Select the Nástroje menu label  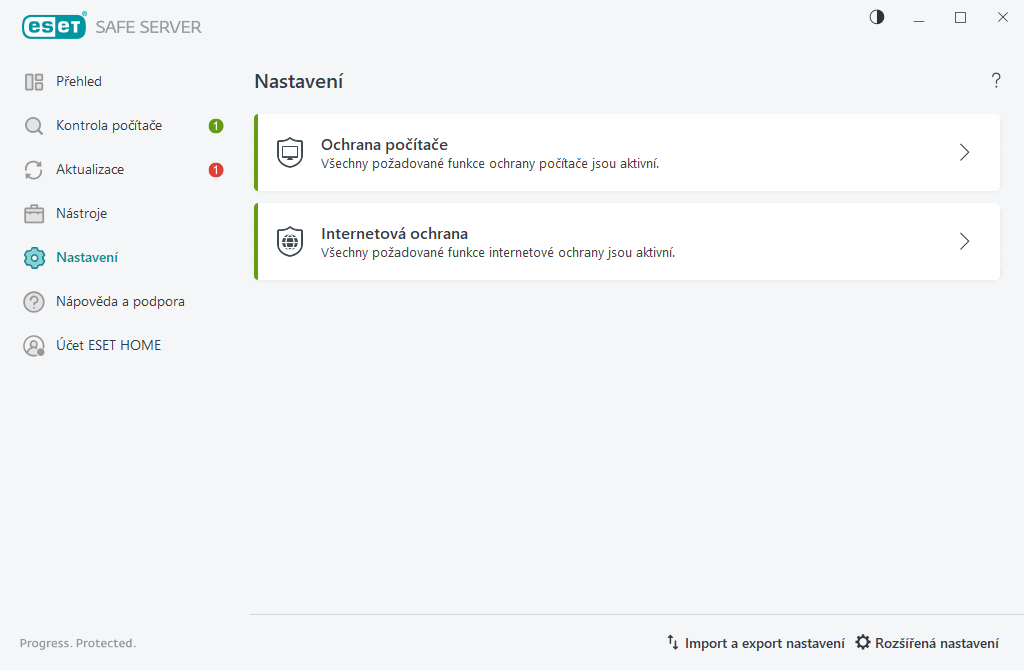81,214
